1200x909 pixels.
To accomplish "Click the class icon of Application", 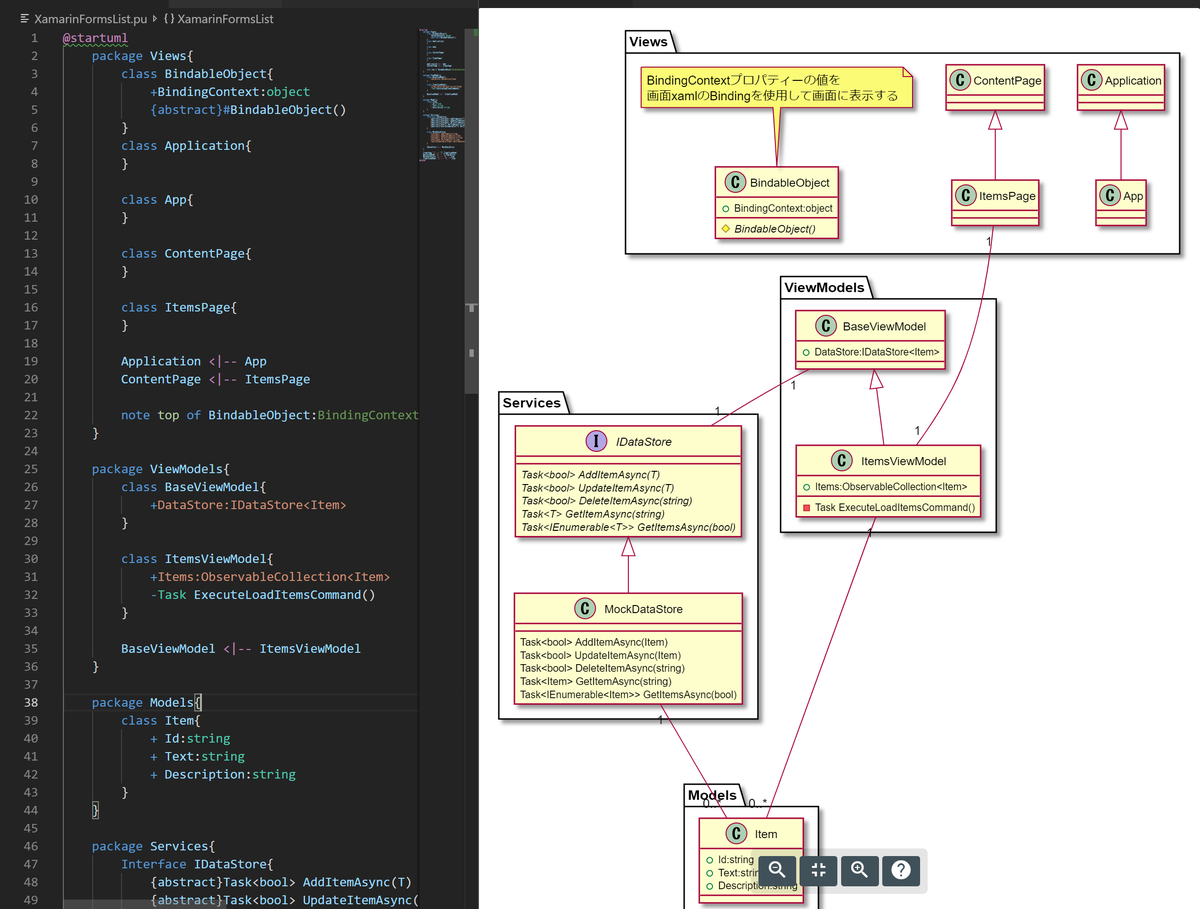I will [x=1091, y=80].
